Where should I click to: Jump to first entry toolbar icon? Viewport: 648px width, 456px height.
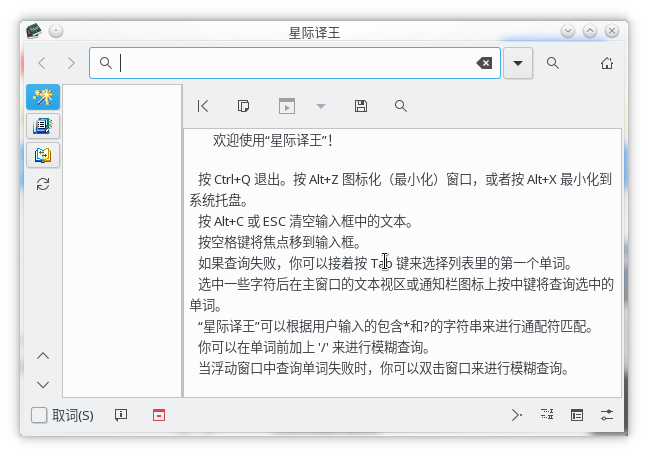pos(203,106)
